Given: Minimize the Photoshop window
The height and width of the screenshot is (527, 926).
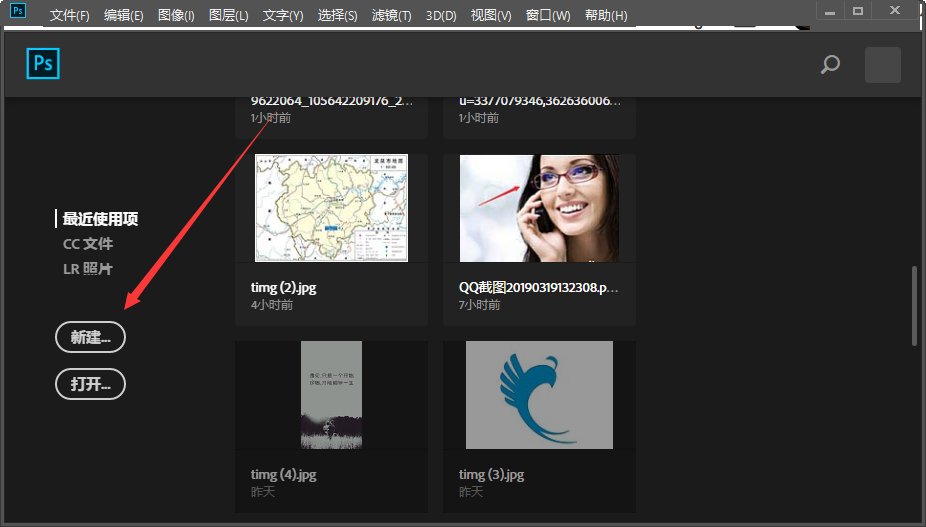Looking at the screenshot, I should (830, 11).
